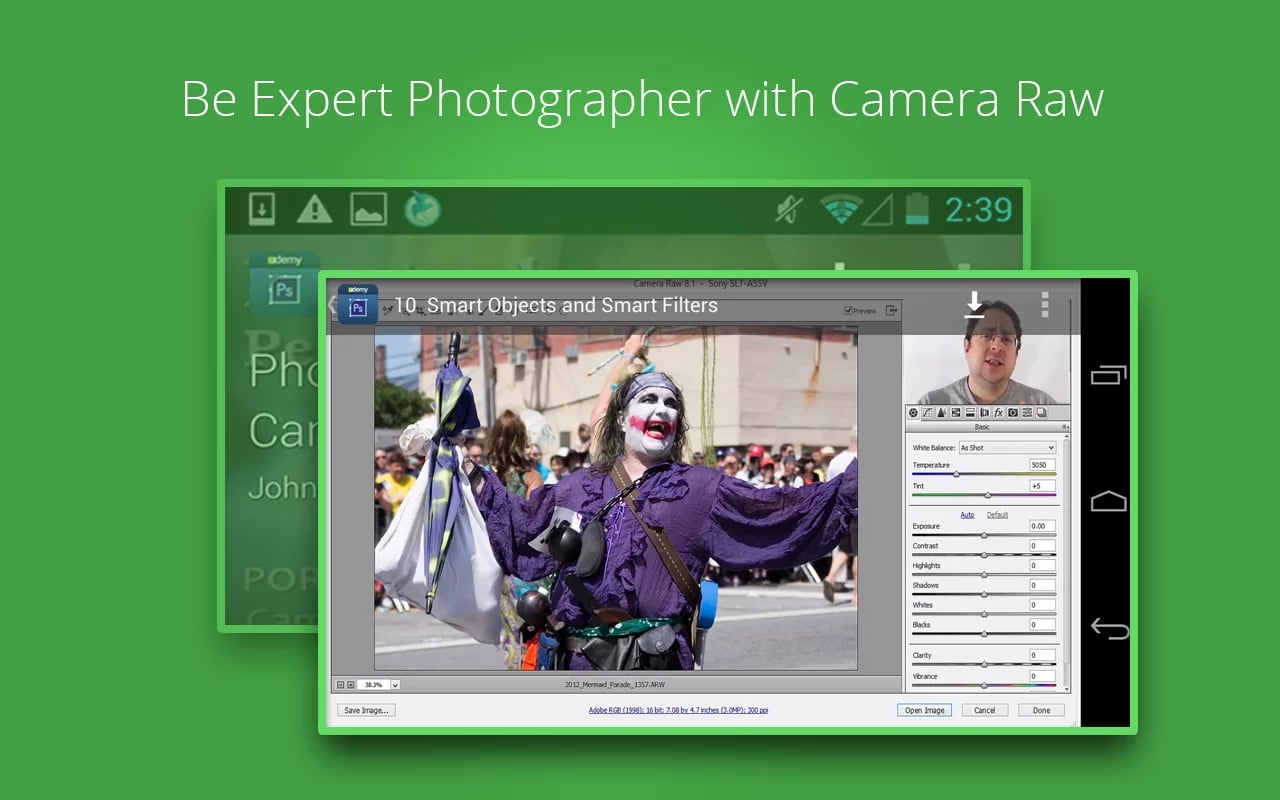
Task: Click the Highlights value field
Action: 1043,565
